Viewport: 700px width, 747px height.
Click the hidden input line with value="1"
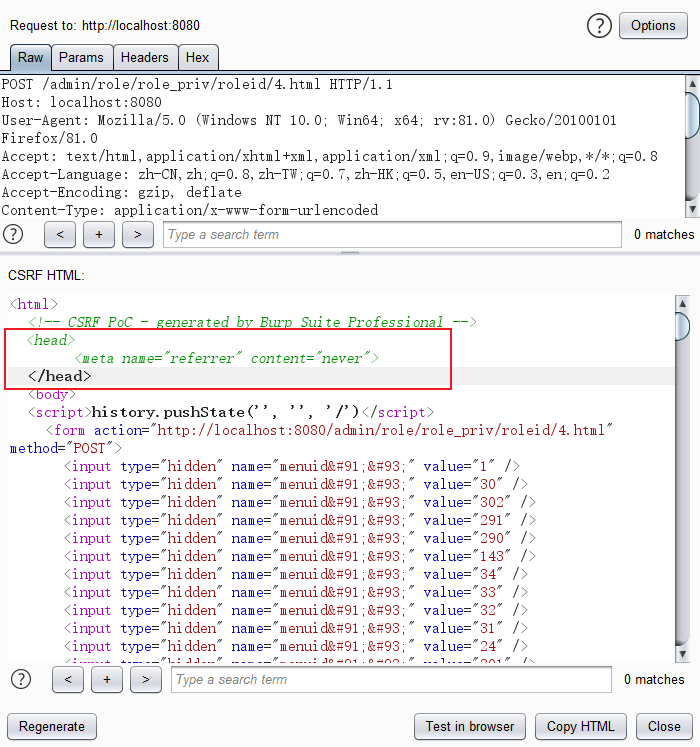pos(292,466)
